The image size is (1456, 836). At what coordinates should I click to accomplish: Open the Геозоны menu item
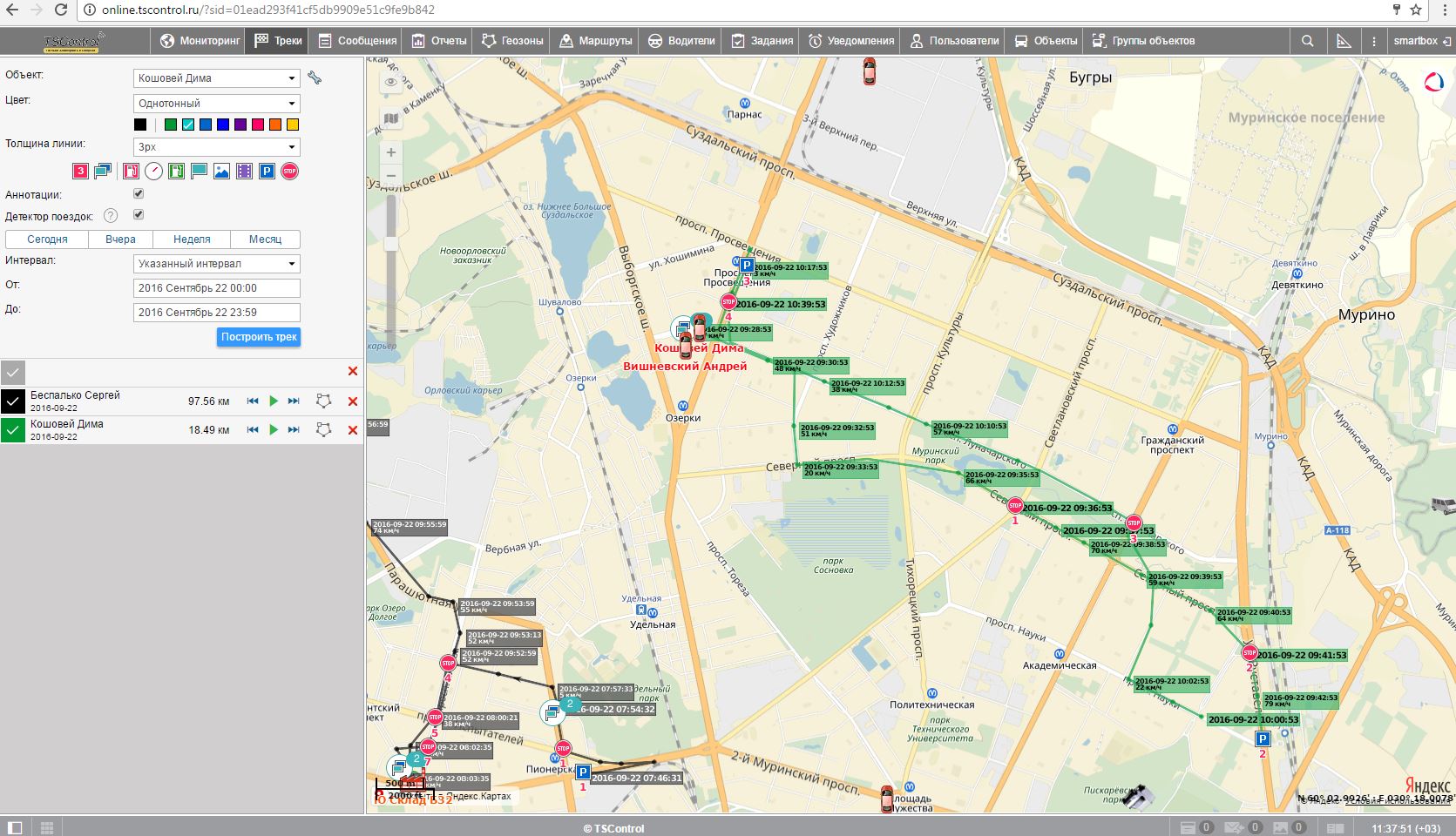512,41
